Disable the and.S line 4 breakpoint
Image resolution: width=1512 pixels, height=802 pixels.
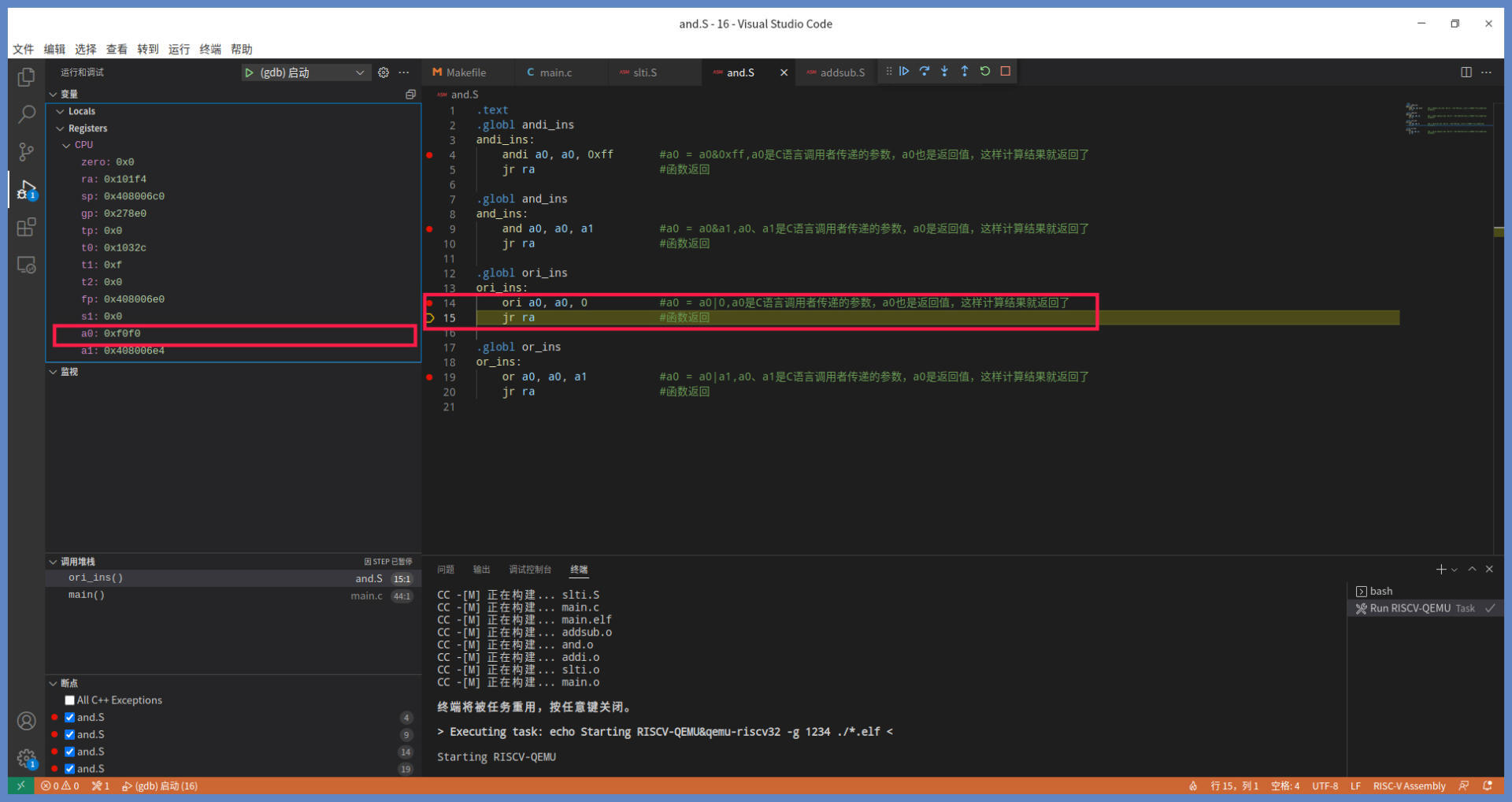pyautogui.click(x=70, y=718)
